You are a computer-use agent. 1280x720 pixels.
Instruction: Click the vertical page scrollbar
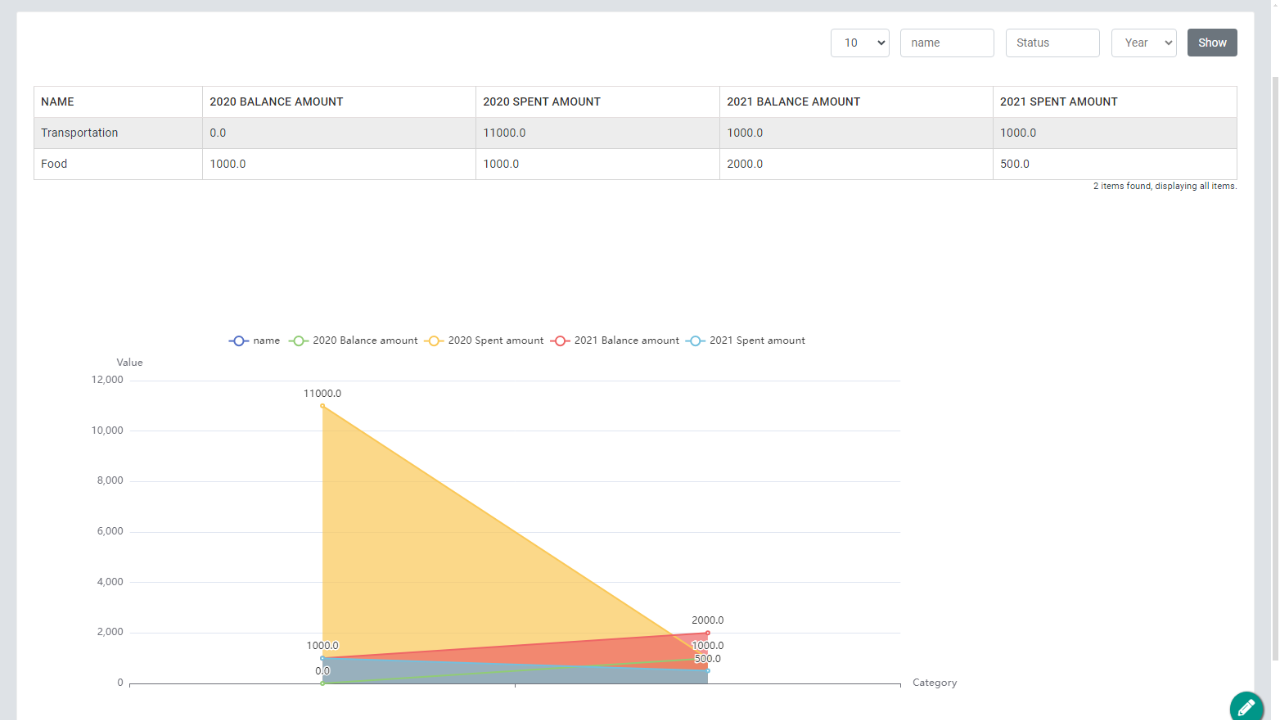point(1273,360)
